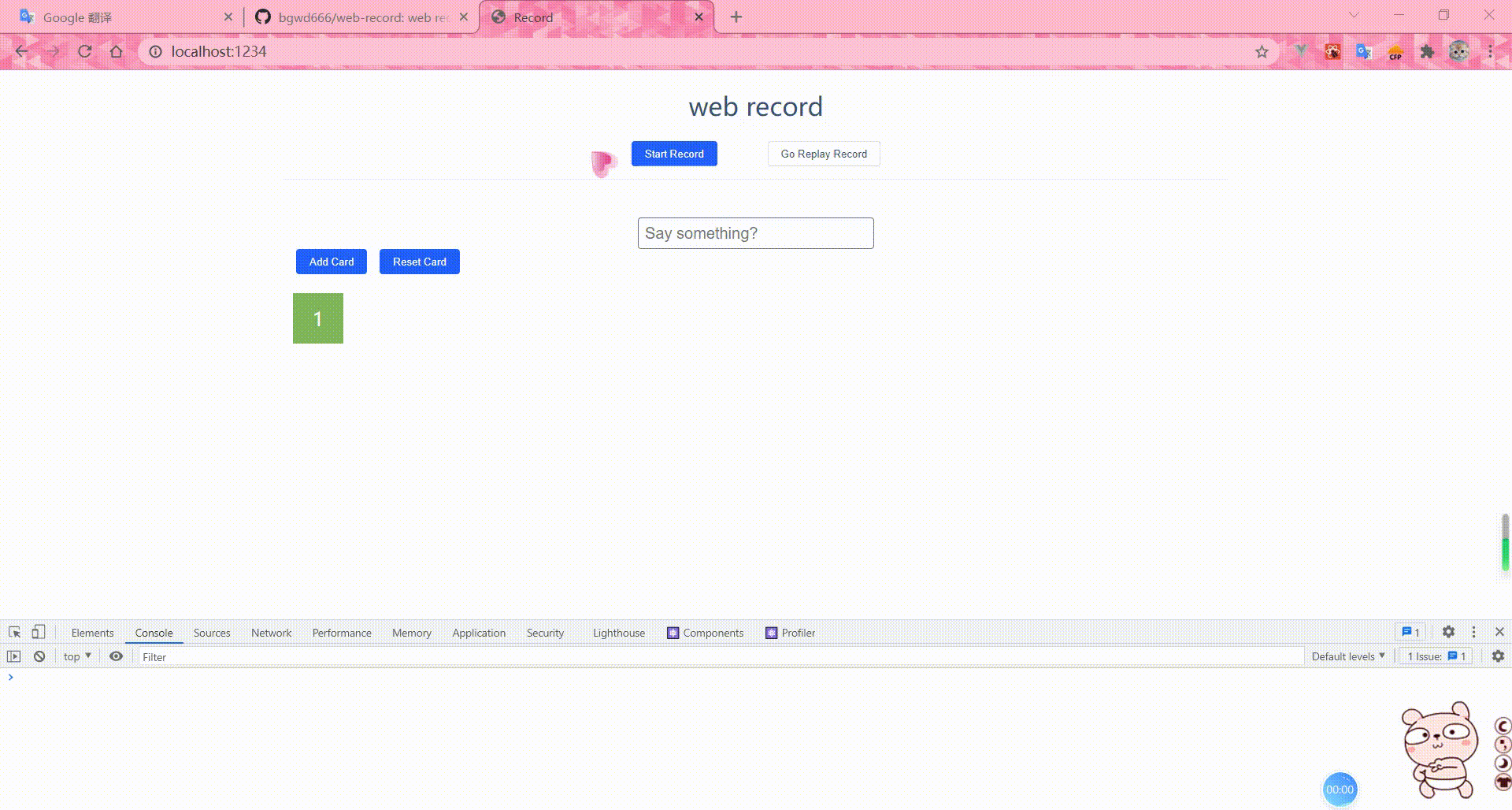Switch to the Network panel
Viewport: 1512px width, 810px height.
click(270, 632)
